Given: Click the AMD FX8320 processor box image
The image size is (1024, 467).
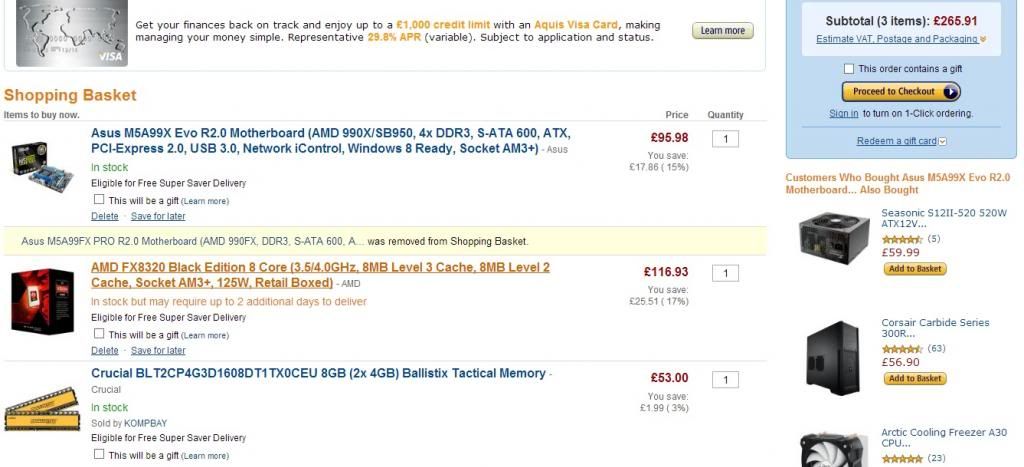Looking at the screenshot, I should [42, 302].
